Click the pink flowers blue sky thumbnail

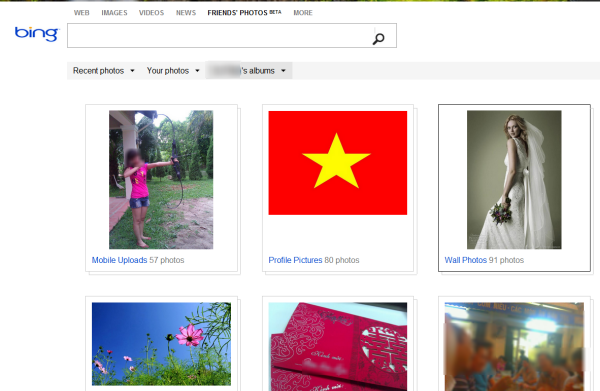161,344
